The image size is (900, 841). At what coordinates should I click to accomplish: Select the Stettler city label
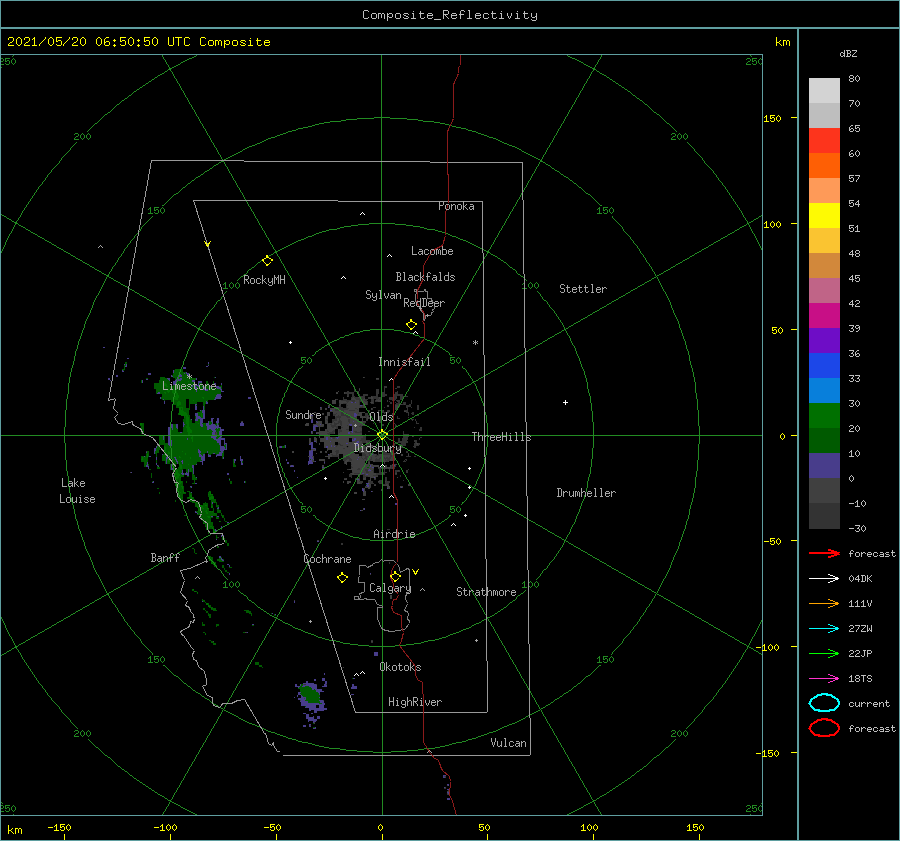click(x=583, y=289)
